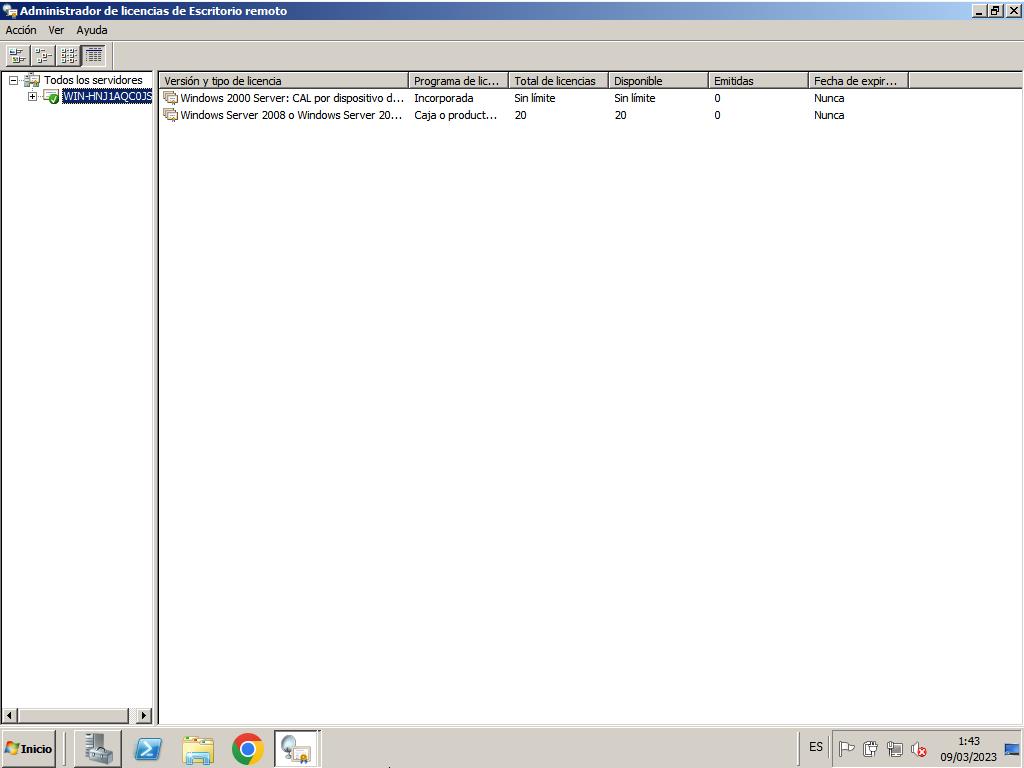Screen dimensions: 1024x768
Task: Select the details view toolbar icon
Action: coord(94,55)
